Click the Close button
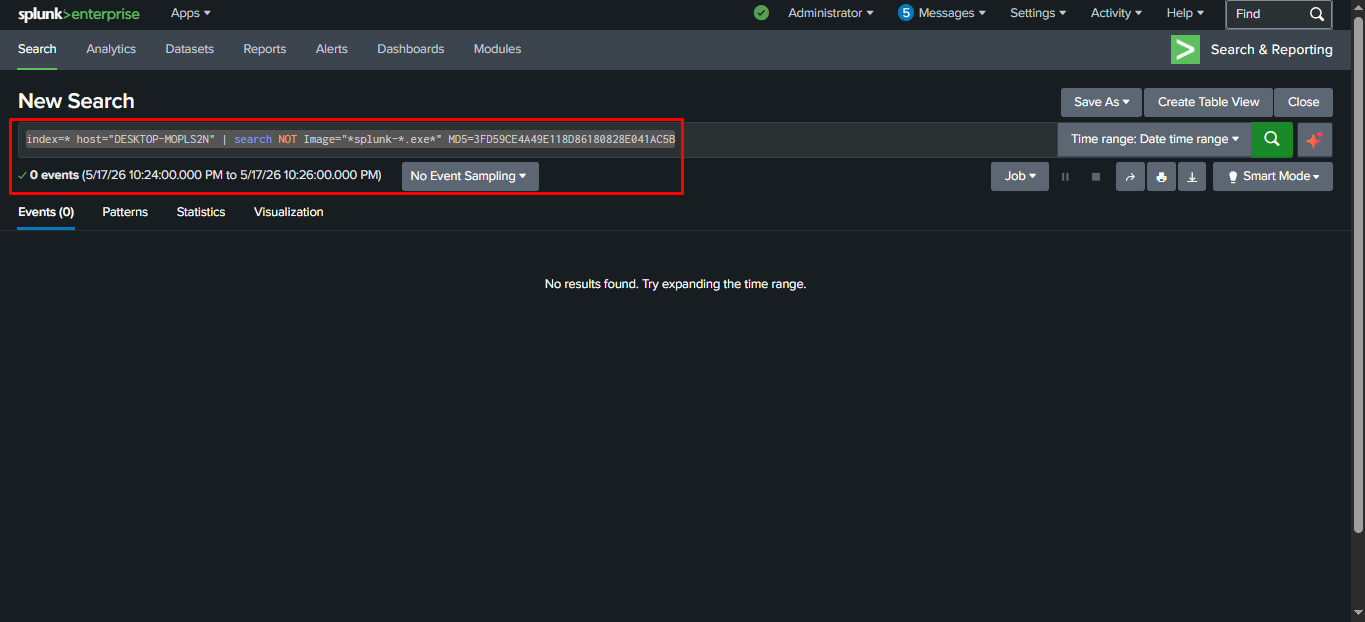 point(1304,102)
